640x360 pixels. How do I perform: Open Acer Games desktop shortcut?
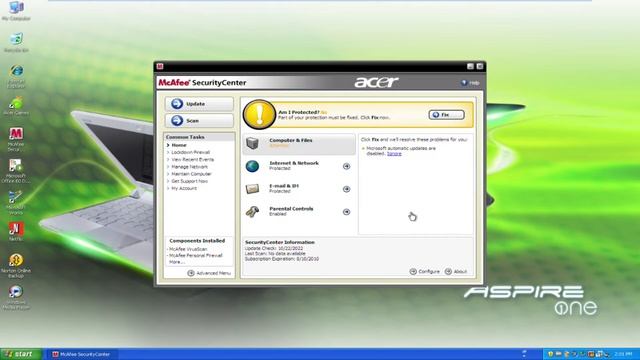coord(16,106)
